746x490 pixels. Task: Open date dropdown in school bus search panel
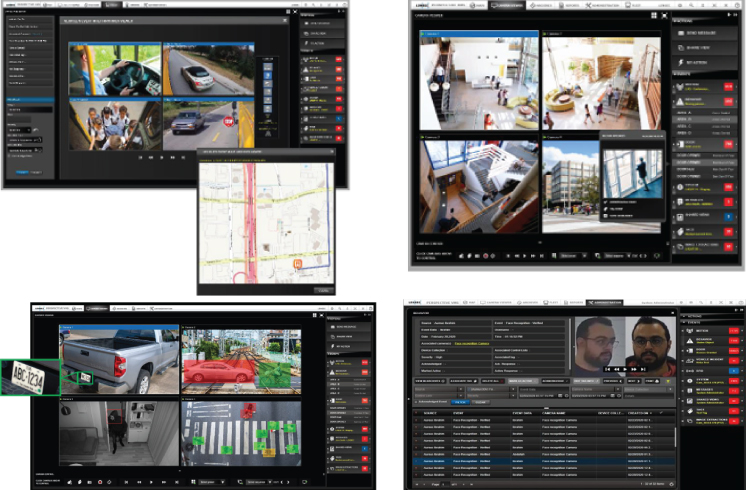pyautogui.click(x=28, y=130)
